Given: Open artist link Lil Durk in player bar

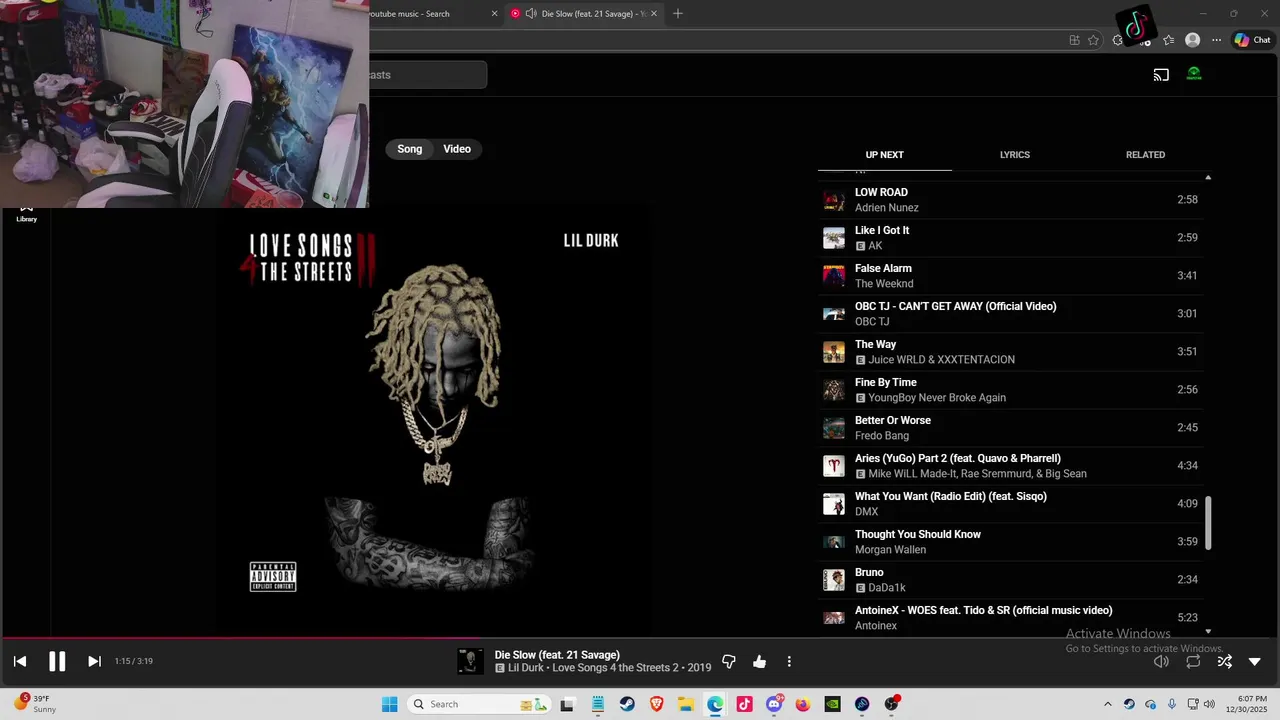Looking at the screenshot, I should tap(527, 668).
